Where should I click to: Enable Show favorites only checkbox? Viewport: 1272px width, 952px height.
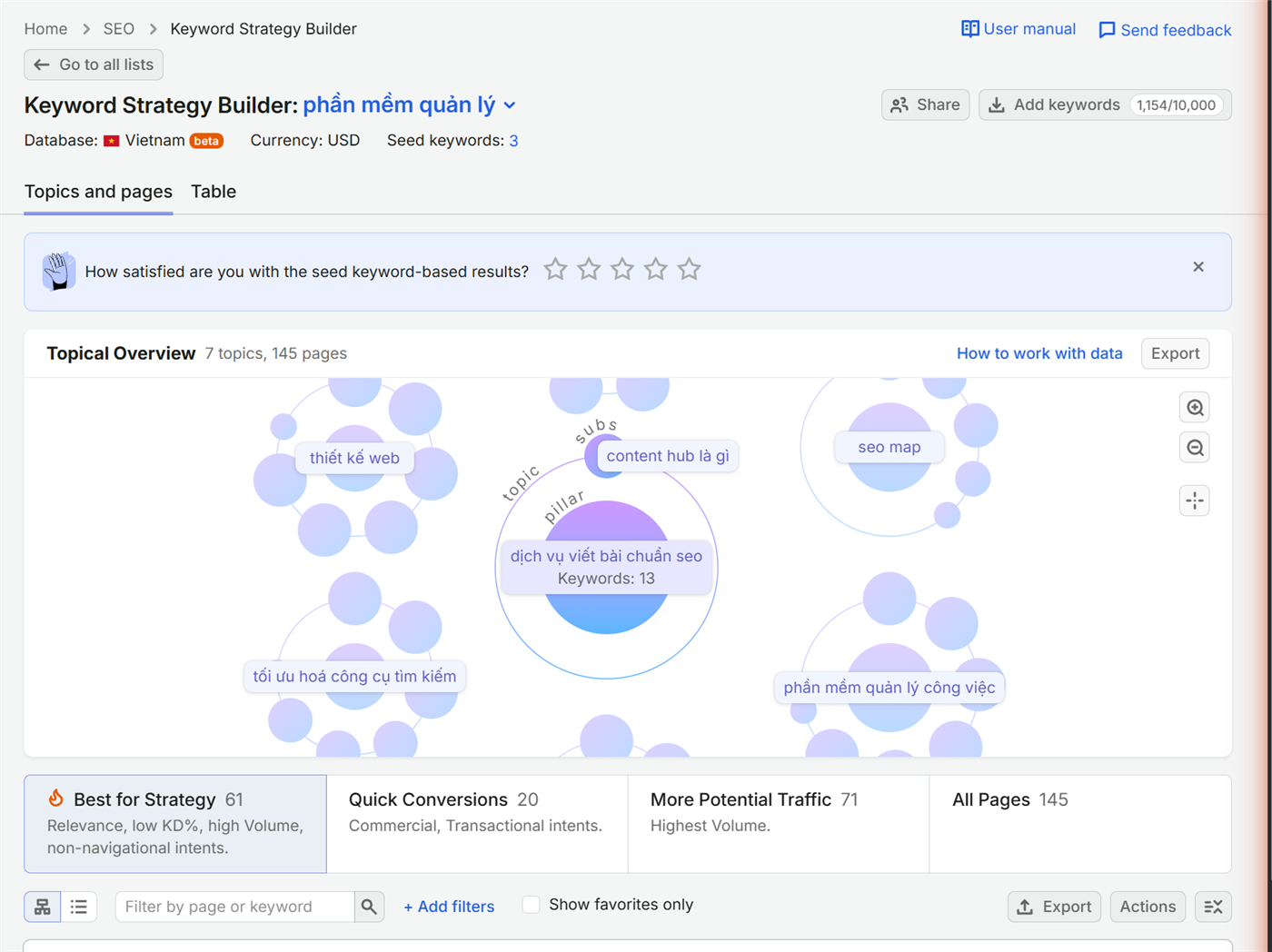click(x=532, y=905)
